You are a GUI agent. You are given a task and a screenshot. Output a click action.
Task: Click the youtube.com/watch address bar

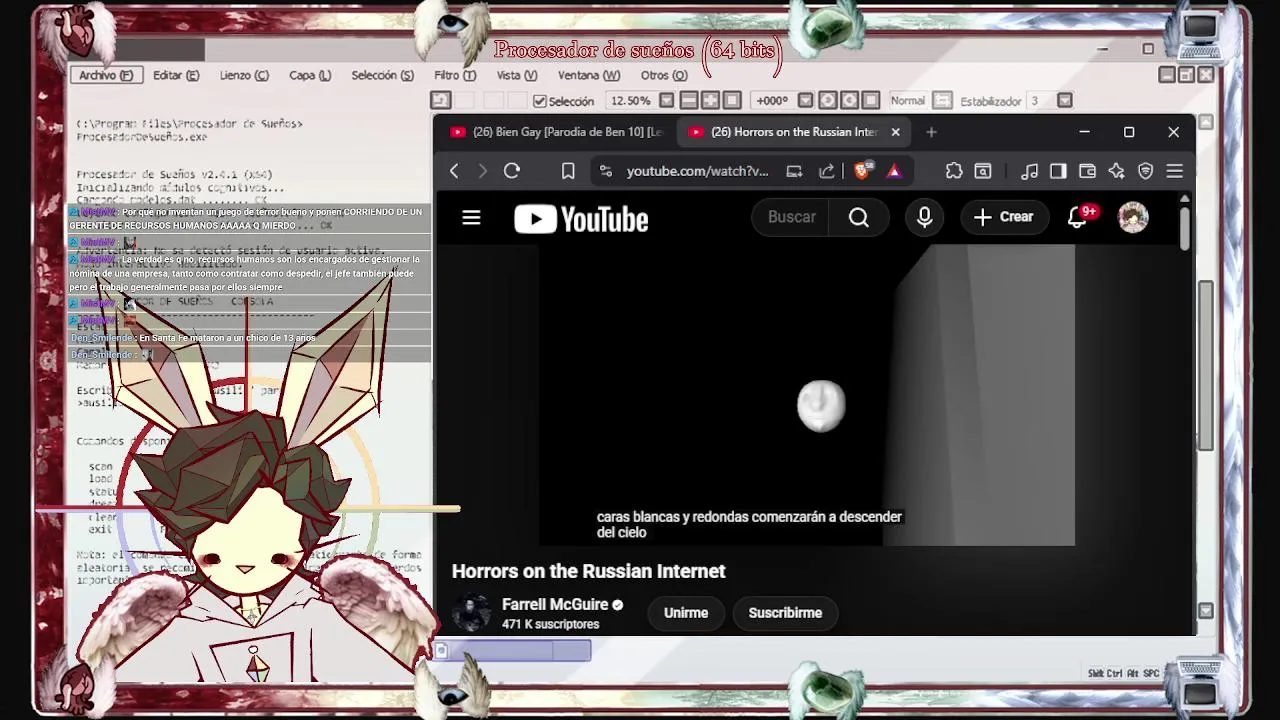coord(697,171)
